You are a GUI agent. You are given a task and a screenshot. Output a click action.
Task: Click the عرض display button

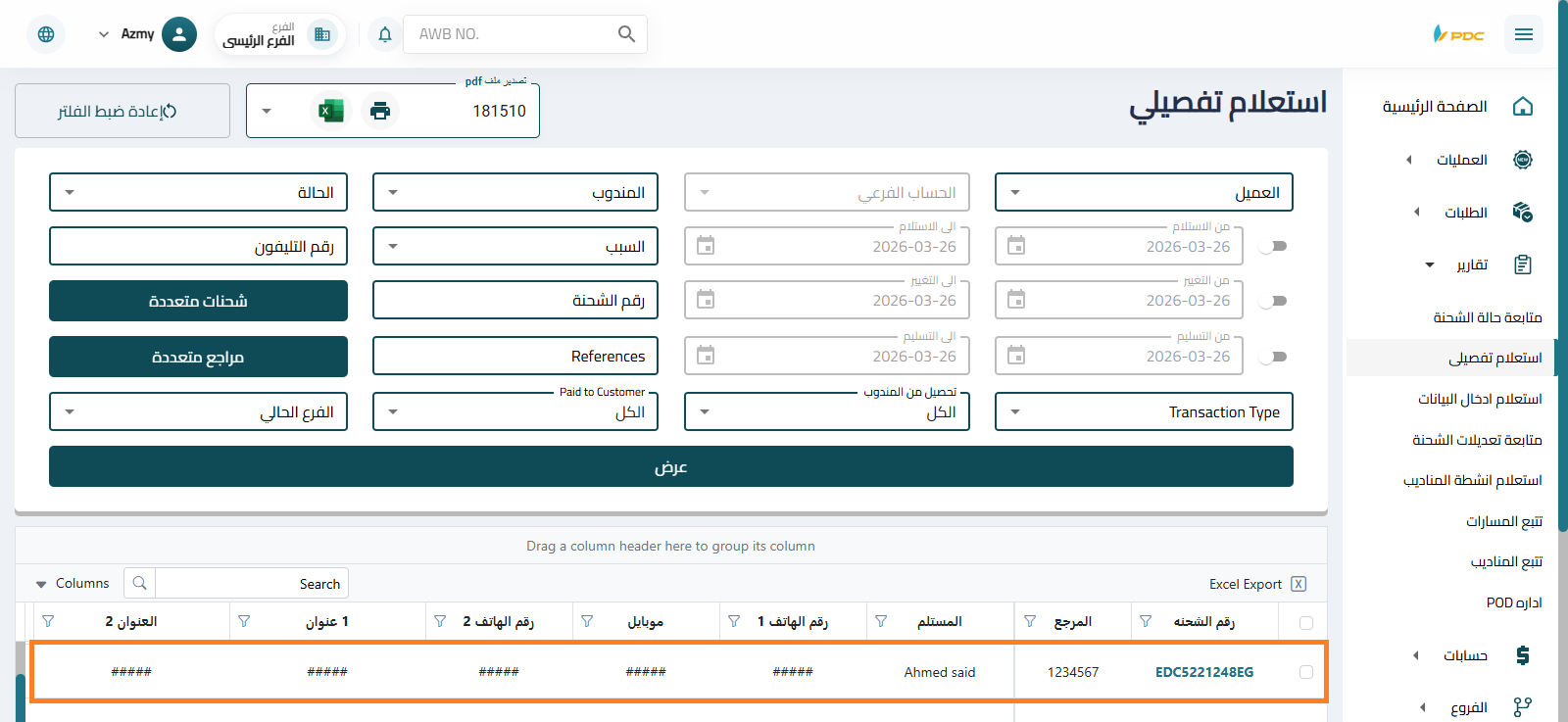pyautogui.click(x=671, y=466)
